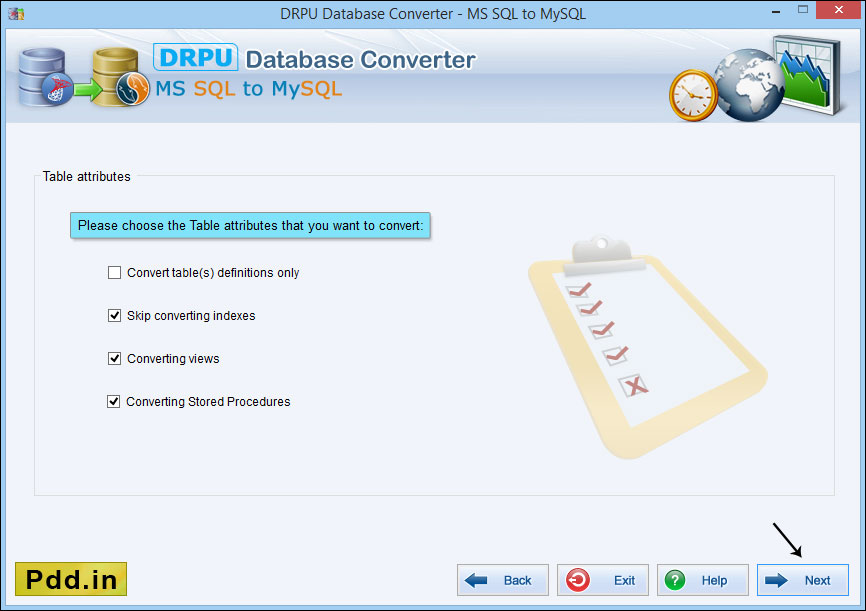The image size is (866, 611).
Task: Close the DRPU Database Converter window
Action: (x=839, y=10)
